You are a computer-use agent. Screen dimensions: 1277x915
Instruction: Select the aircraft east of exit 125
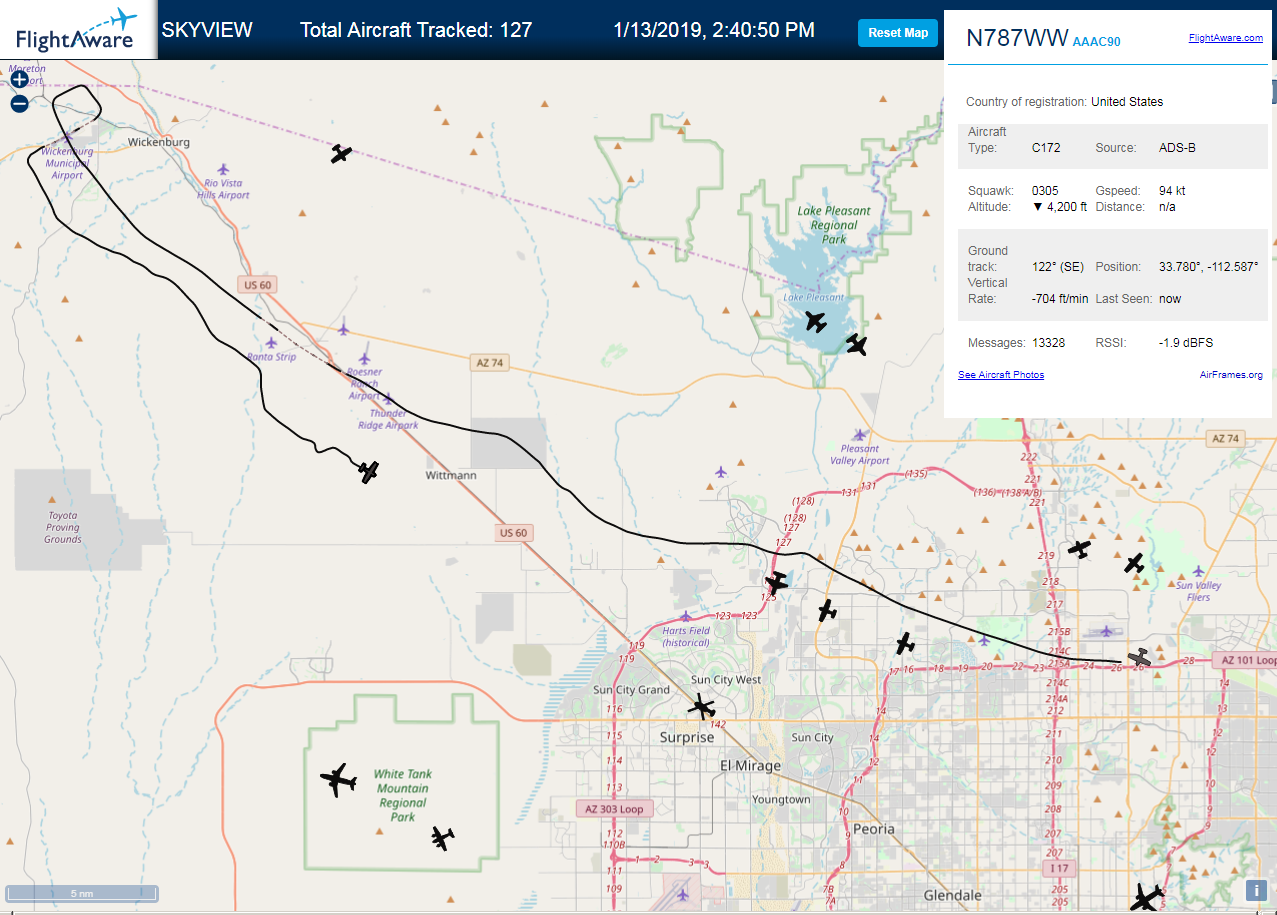(x=827, y=610)
